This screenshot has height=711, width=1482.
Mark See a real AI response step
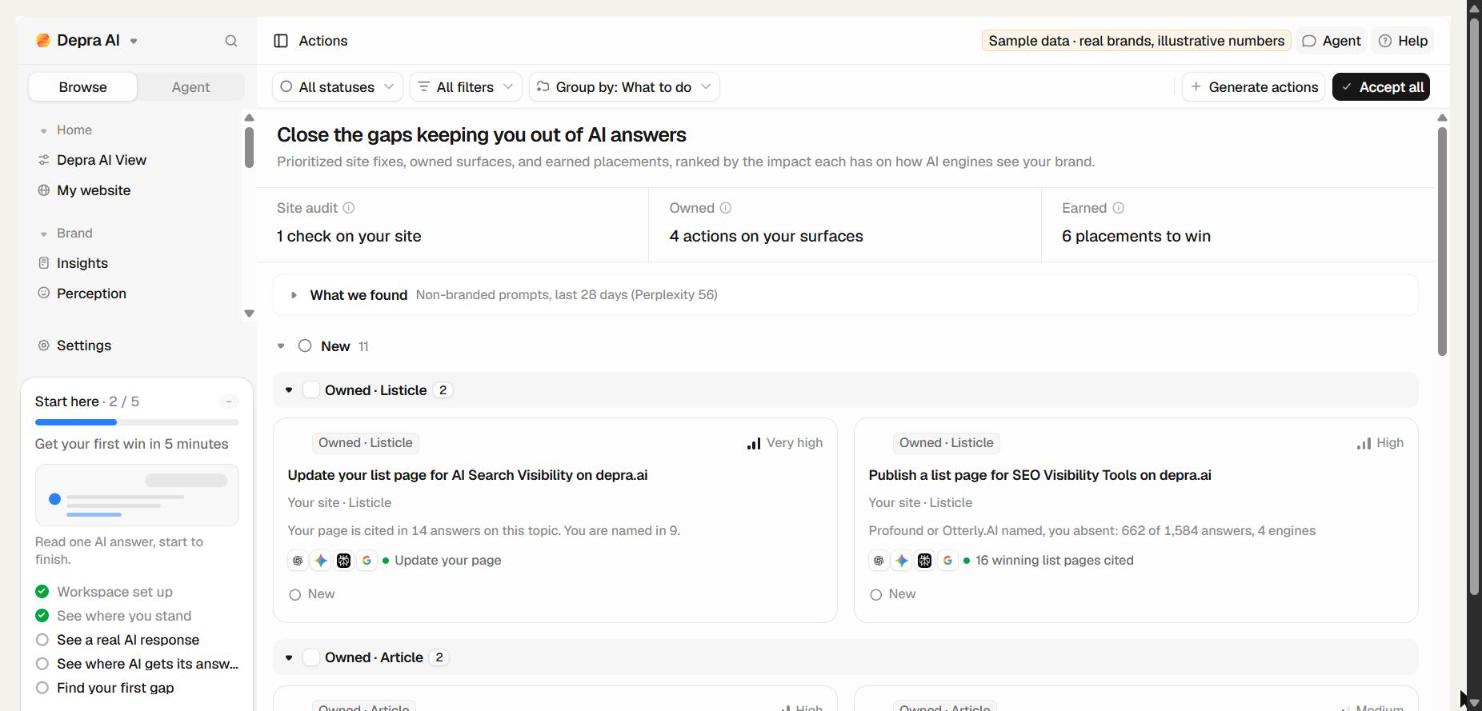42,640
